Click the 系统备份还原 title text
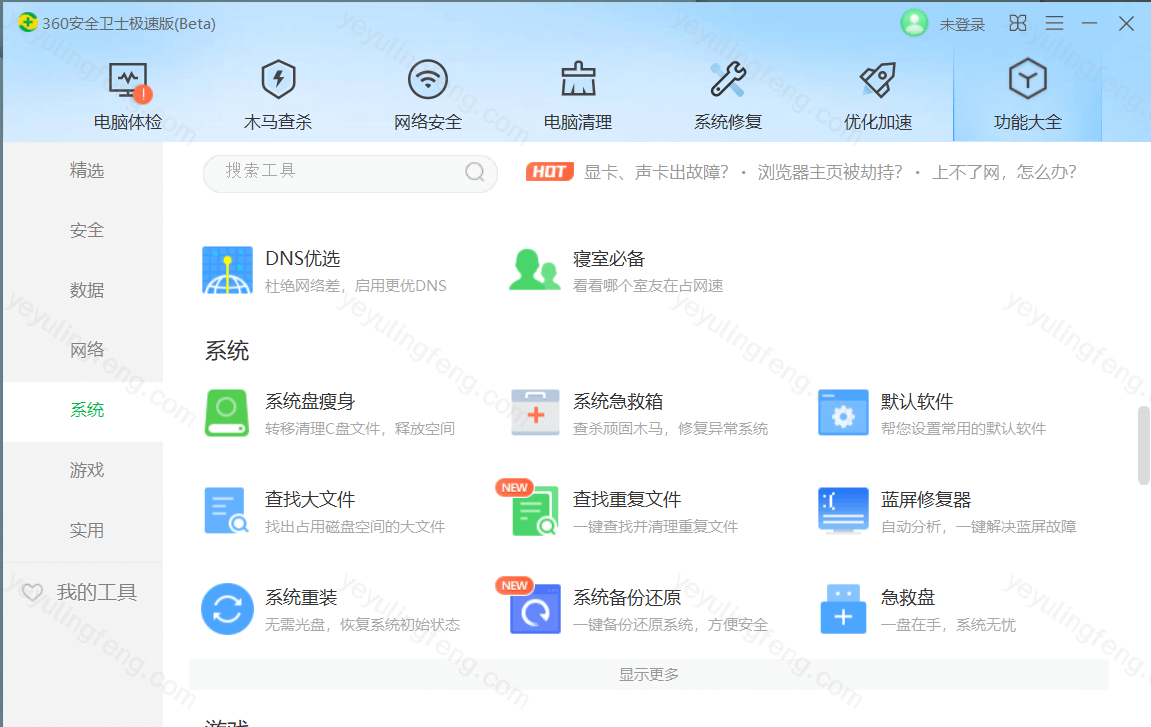 point(627,597)
